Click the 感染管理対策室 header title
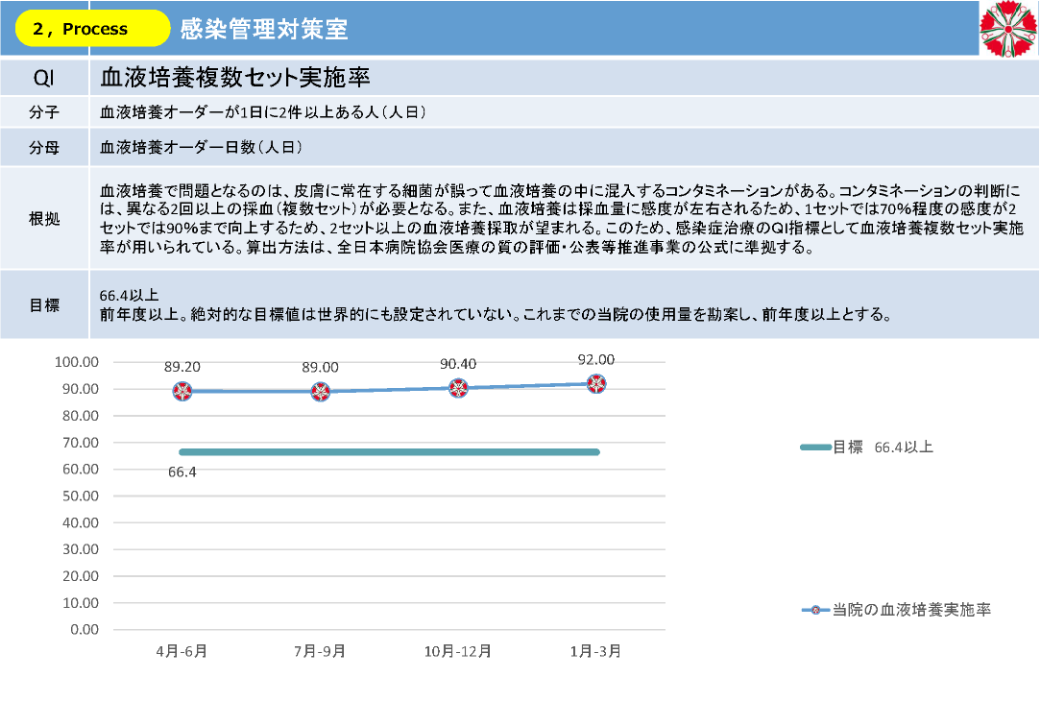 [x=264, y=29]
